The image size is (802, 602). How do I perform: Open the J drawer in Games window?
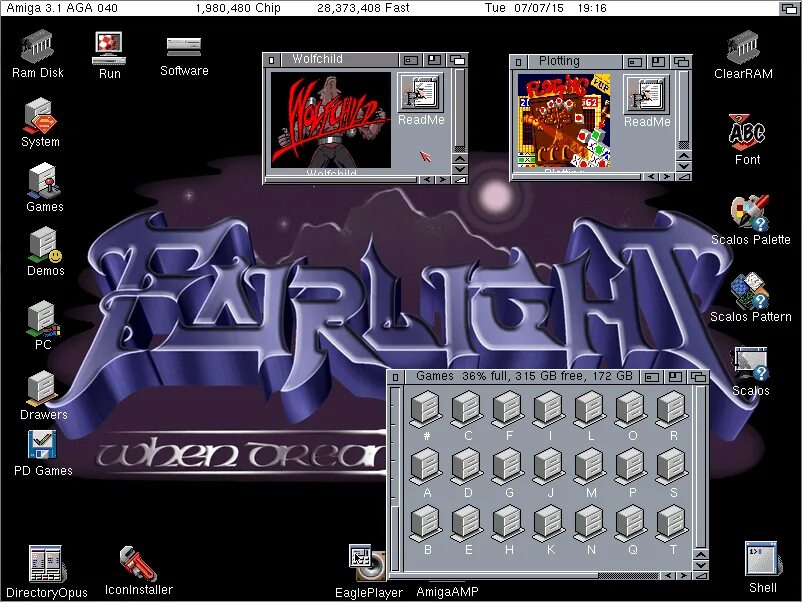pyautogui.click(x=549, y=472)
